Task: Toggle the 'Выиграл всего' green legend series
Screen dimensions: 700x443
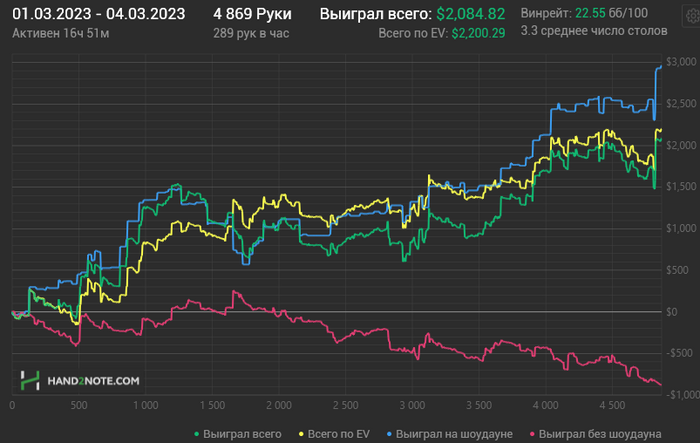Action: click(238, 434)
